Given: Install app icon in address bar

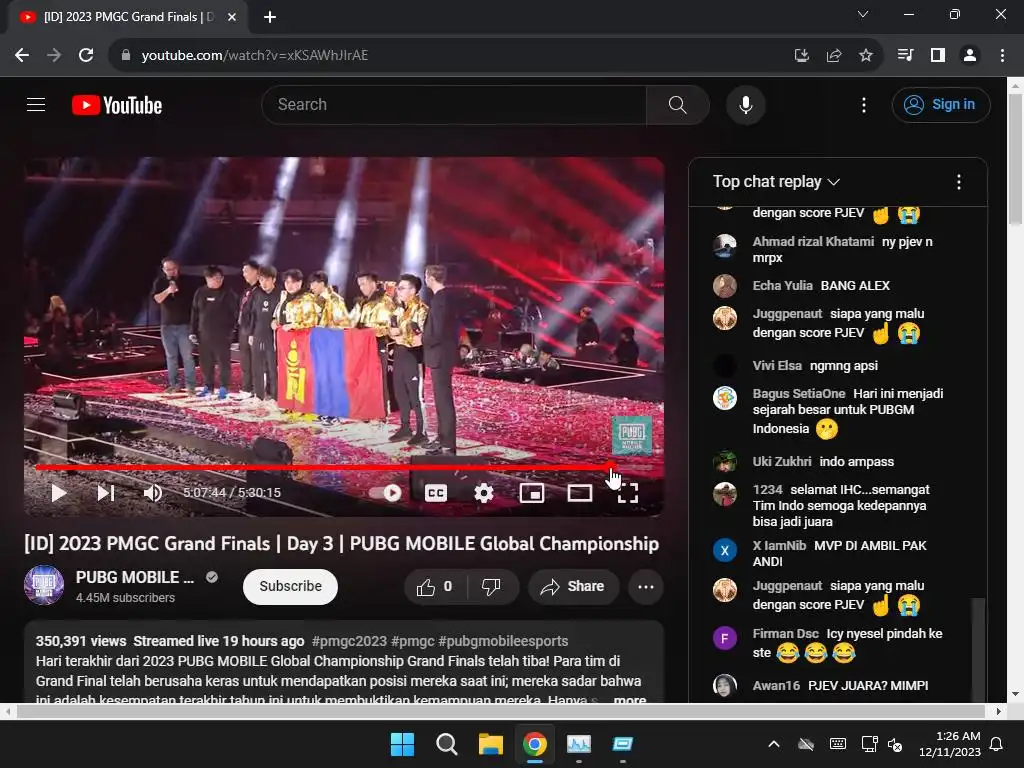Looking at the screenshot, I should (x=801, y=56).
